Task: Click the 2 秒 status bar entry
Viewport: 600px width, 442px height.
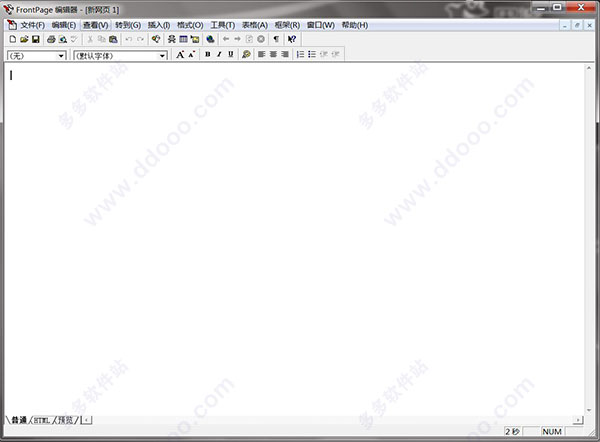Action: (x=512, y=432)
